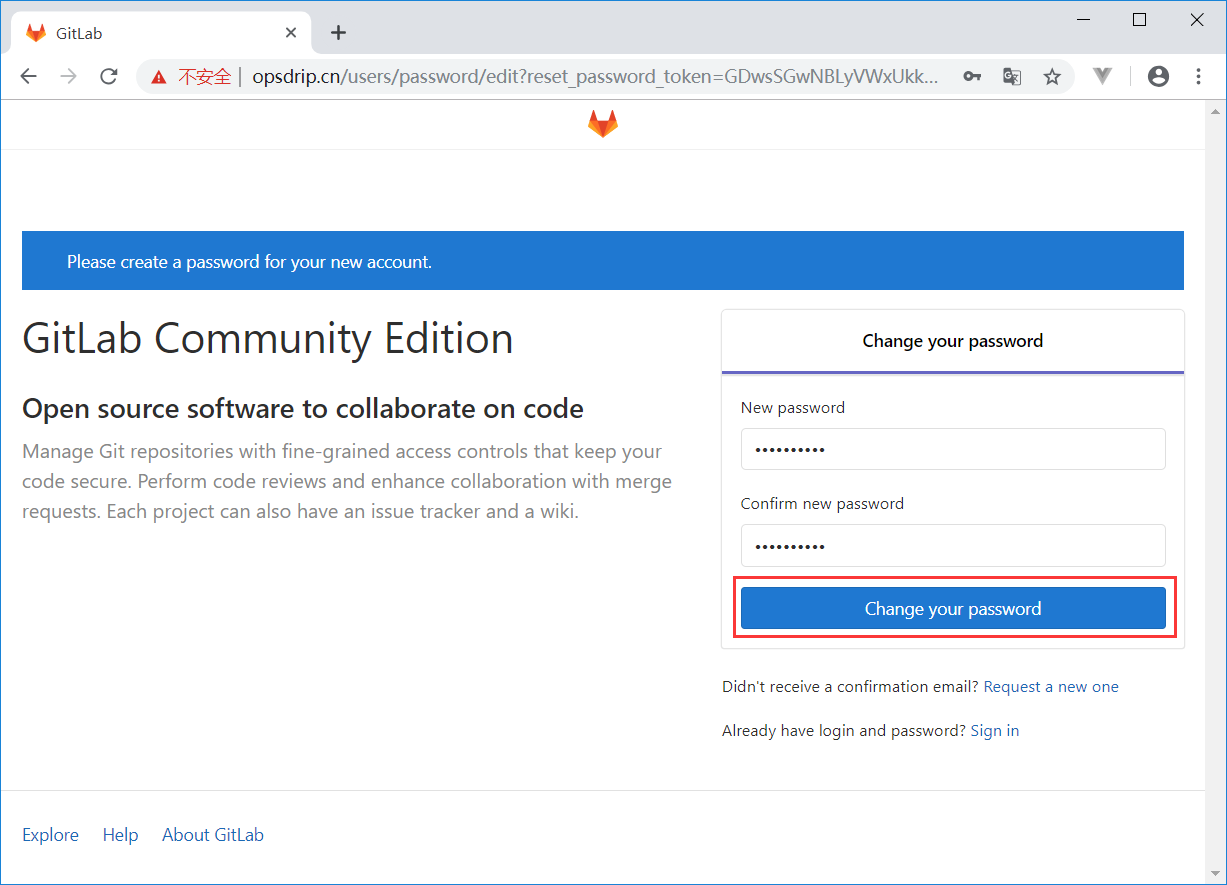Close the GitLab browser tab

pyautogui.click(x=291, y=33)
